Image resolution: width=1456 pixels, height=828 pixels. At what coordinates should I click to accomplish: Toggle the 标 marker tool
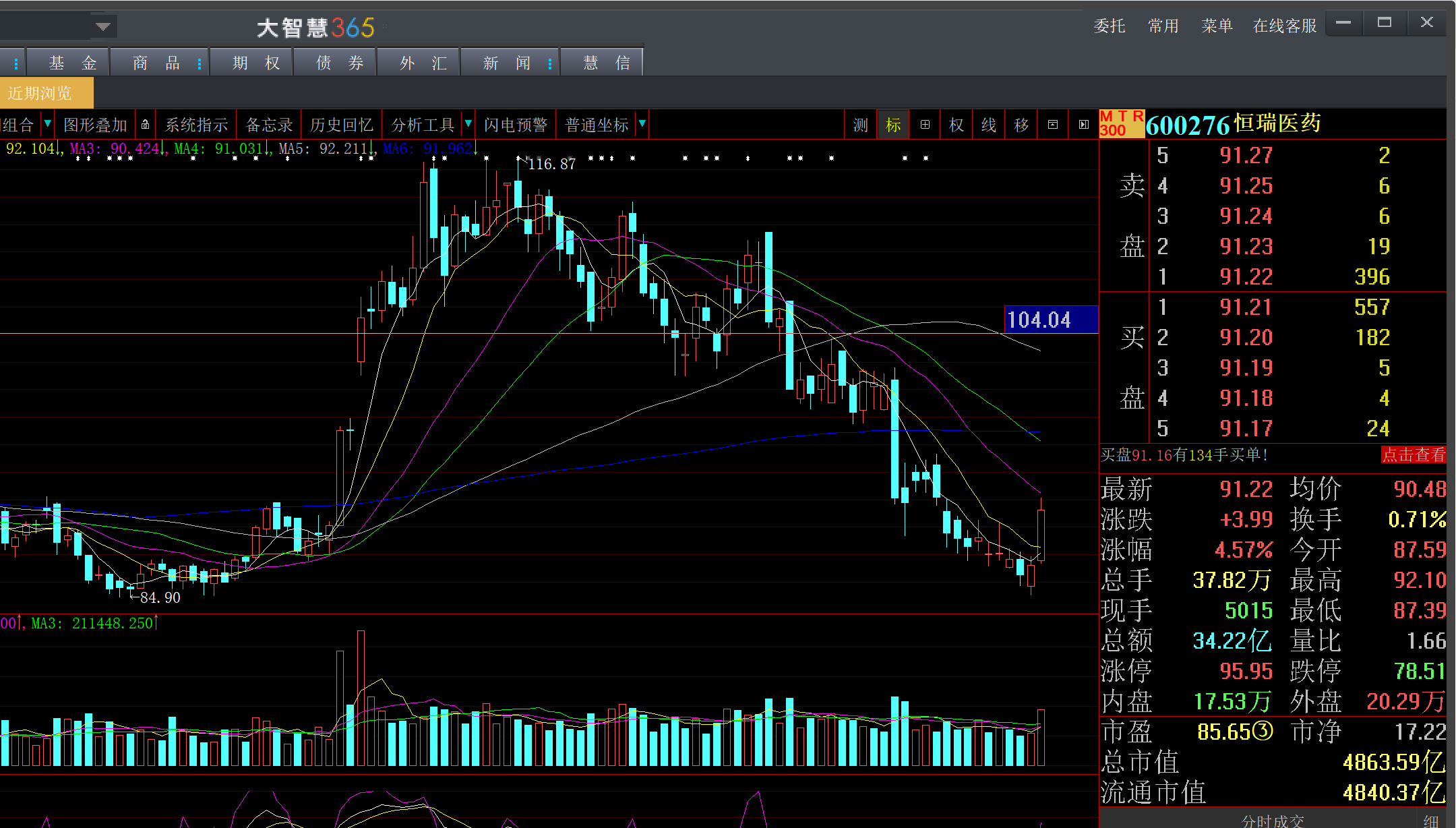click(x=893, y=125)
